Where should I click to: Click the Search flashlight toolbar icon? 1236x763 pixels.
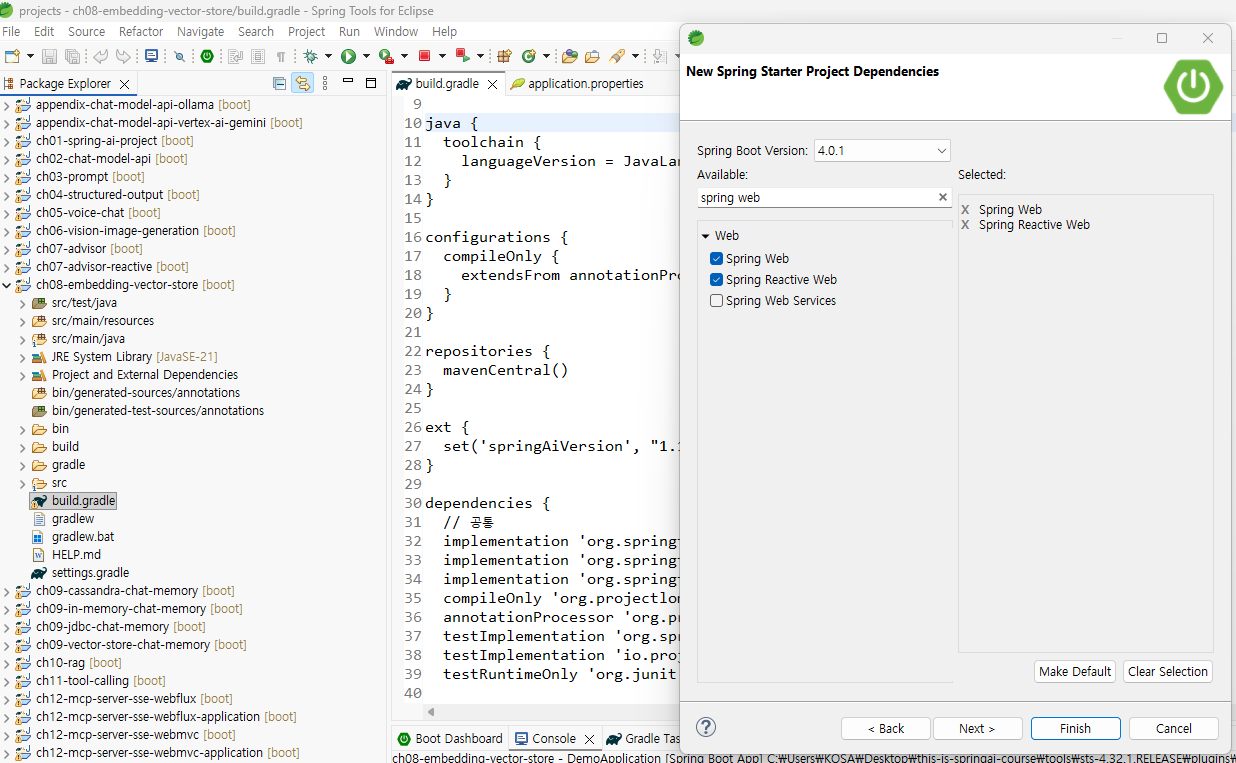(x=617, y=56)
